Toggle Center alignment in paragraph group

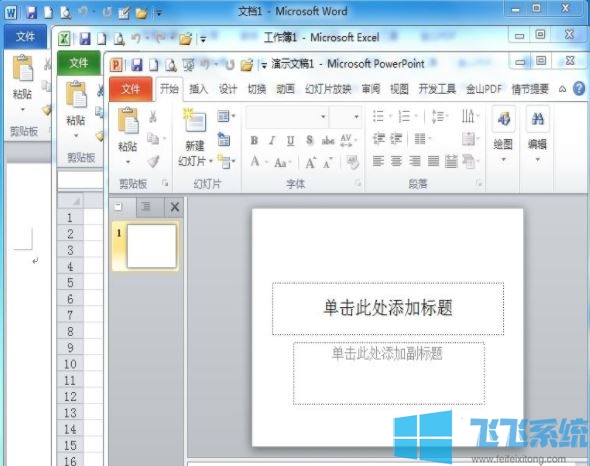(x=396, y=161)
